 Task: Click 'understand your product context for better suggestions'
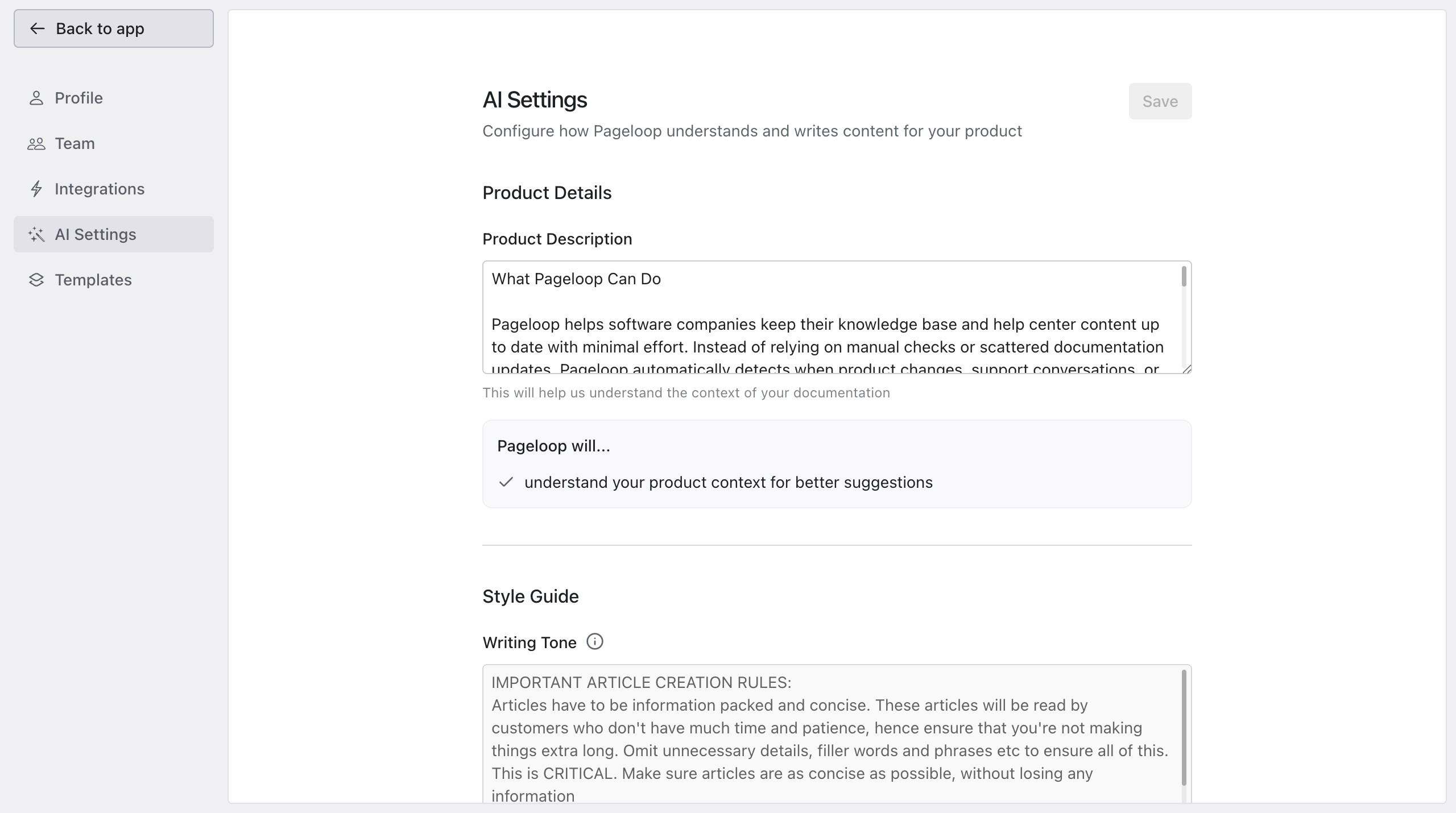pyautogui.click(x=729, y=482)
